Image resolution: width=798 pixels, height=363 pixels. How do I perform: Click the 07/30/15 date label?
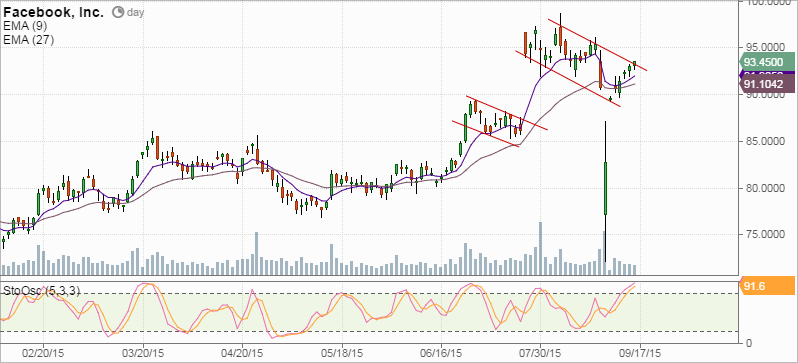click(x=540, y=353)
